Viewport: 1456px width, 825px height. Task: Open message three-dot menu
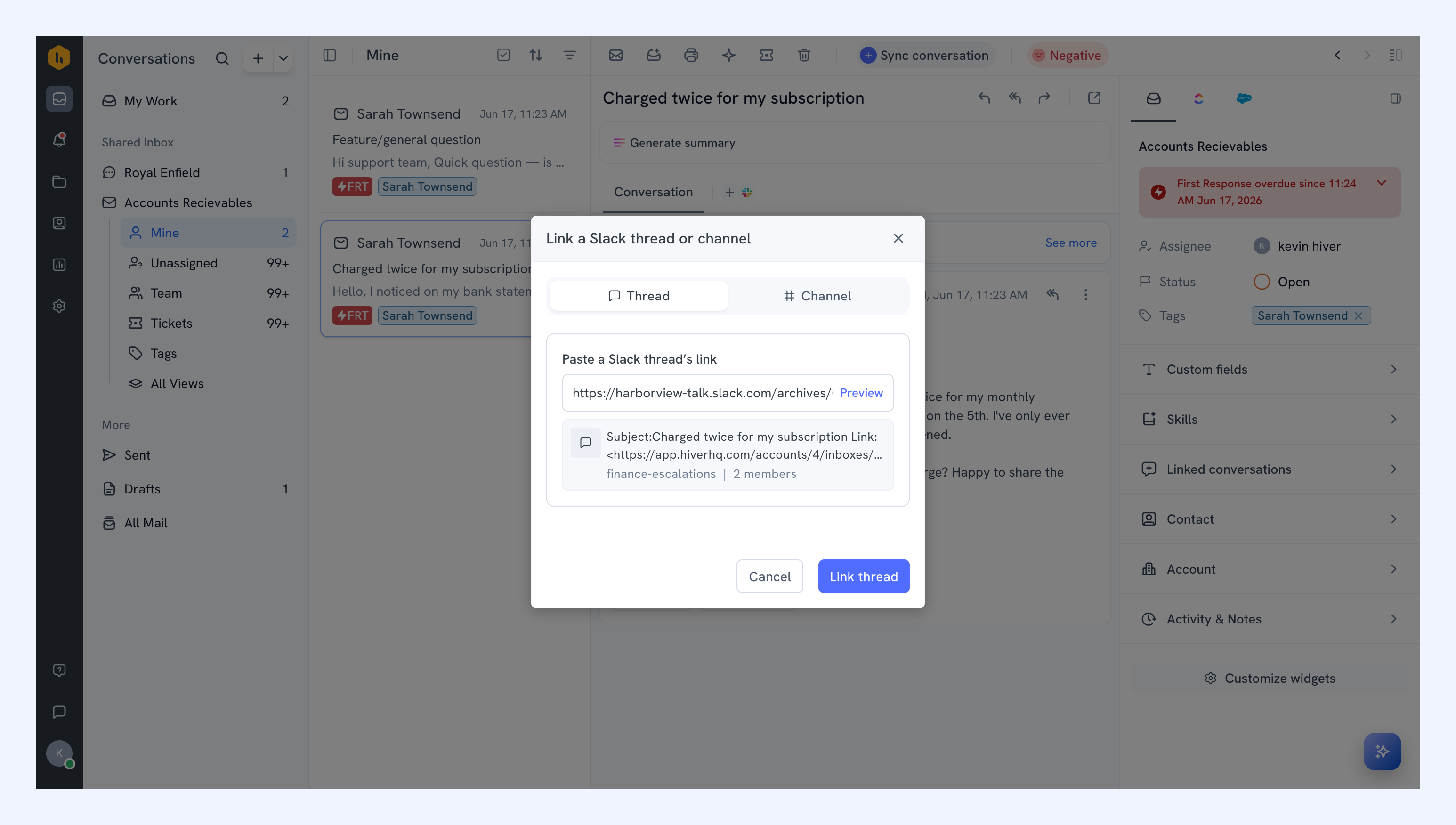1085,295
